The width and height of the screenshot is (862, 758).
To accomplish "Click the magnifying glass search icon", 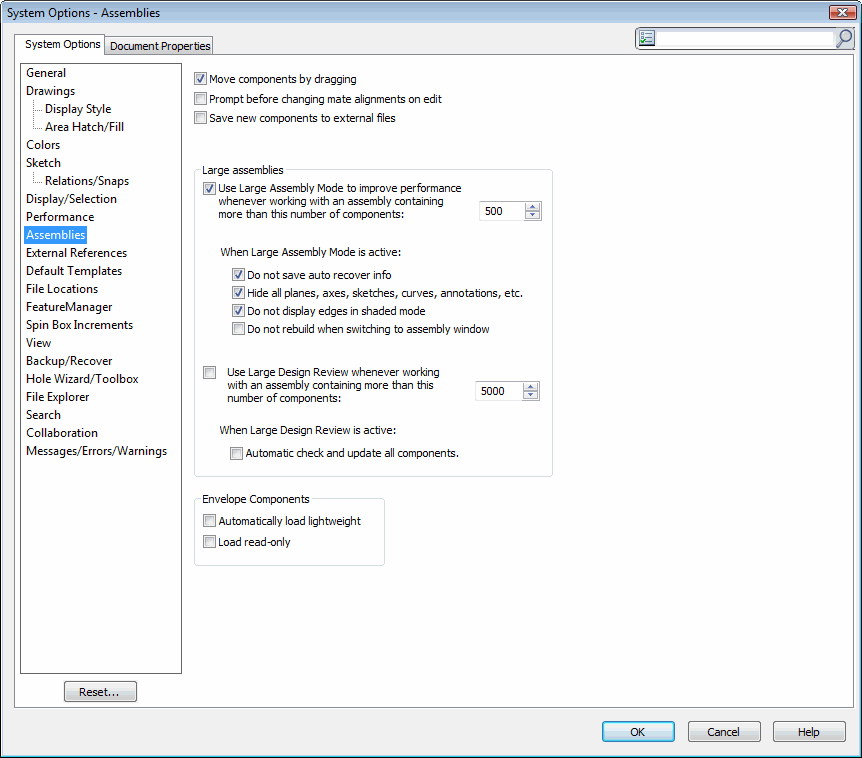I will [844, 38].
